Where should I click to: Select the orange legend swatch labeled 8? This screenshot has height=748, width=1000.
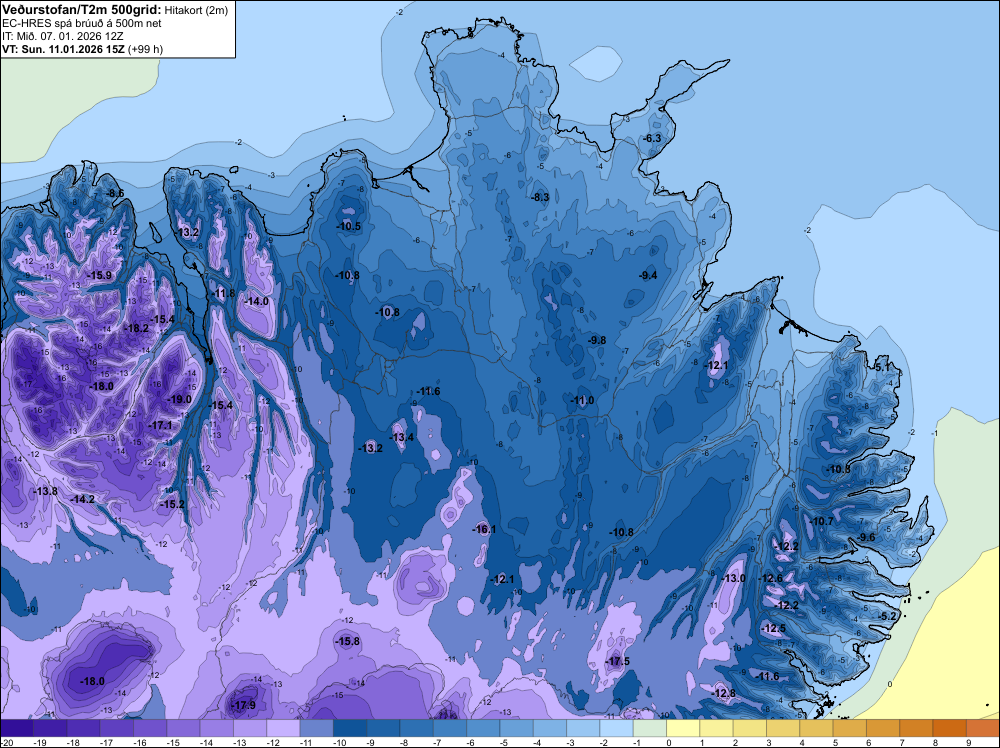coord(950,728)
